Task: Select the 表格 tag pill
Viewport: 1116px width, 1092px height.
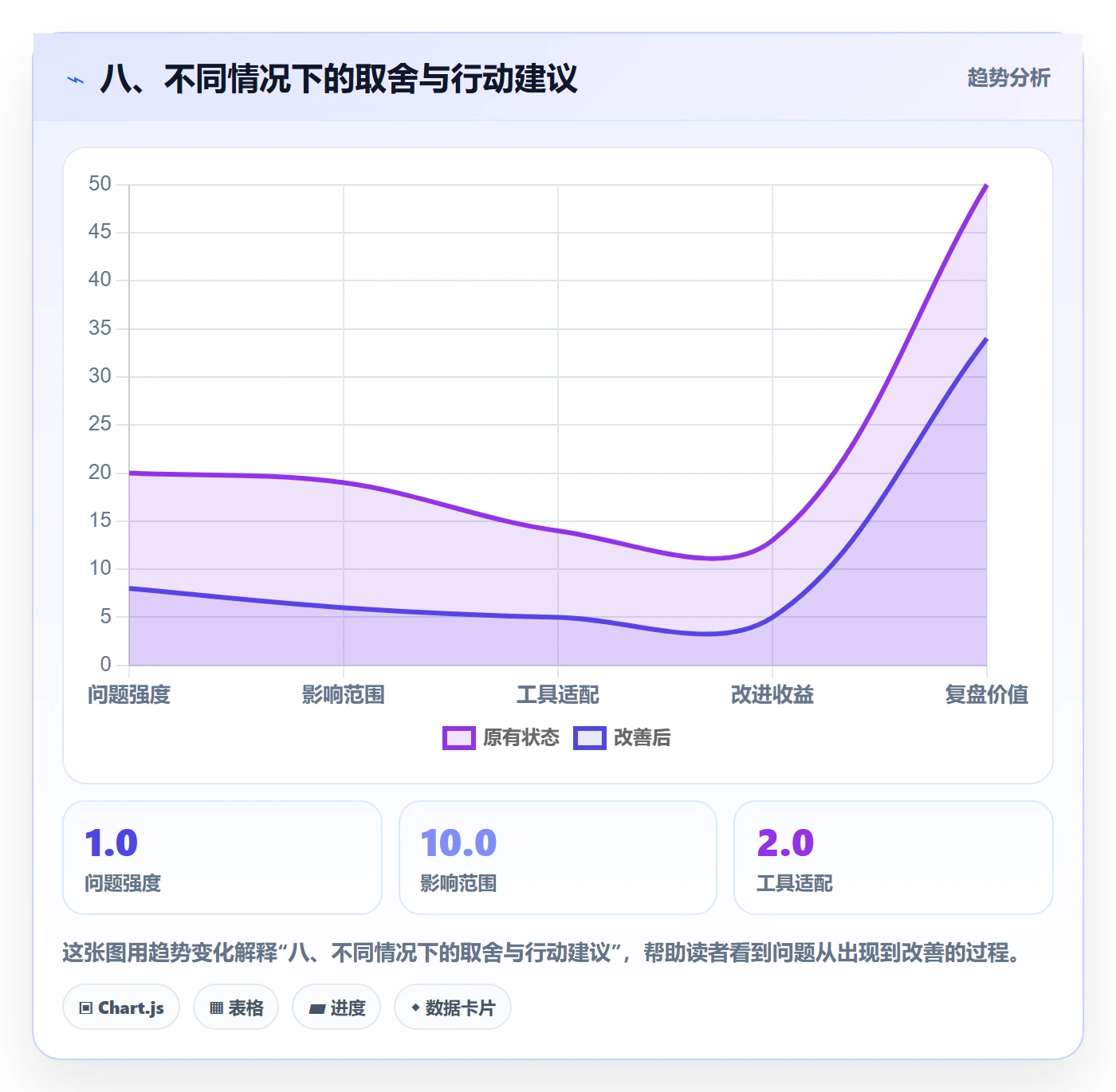Action: point(236,1008)
